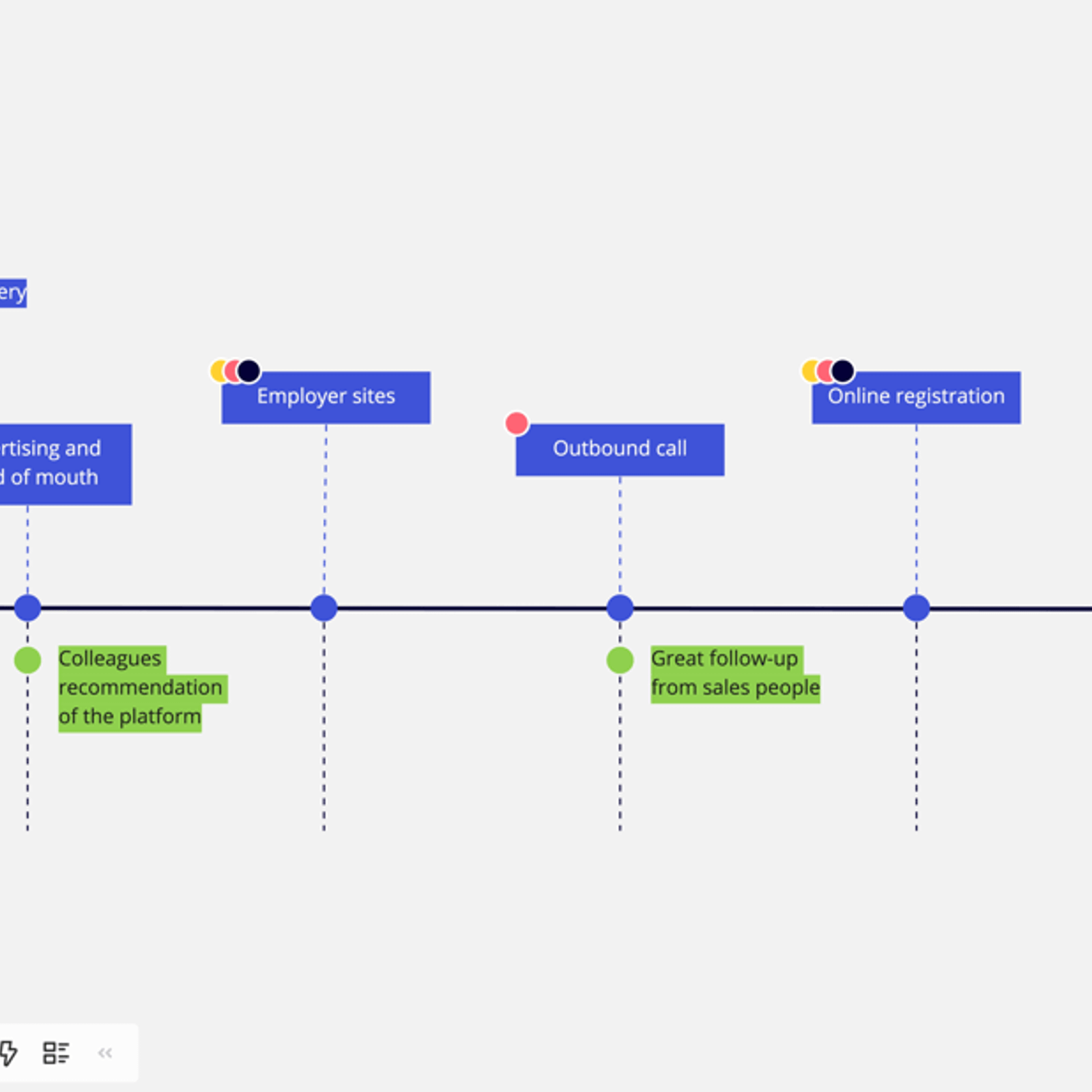Click the cut-off 'ery' label on the left edge

(x=13, y=293)
